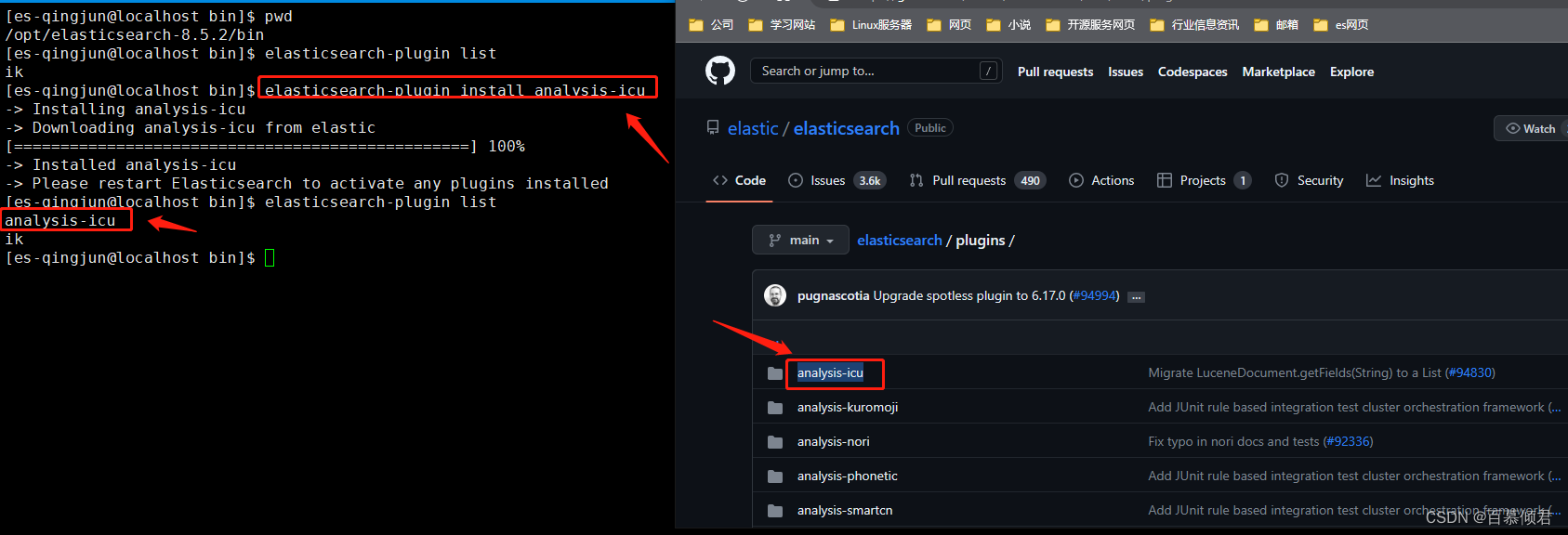Open the Actions tab

tap(1101, 180)
